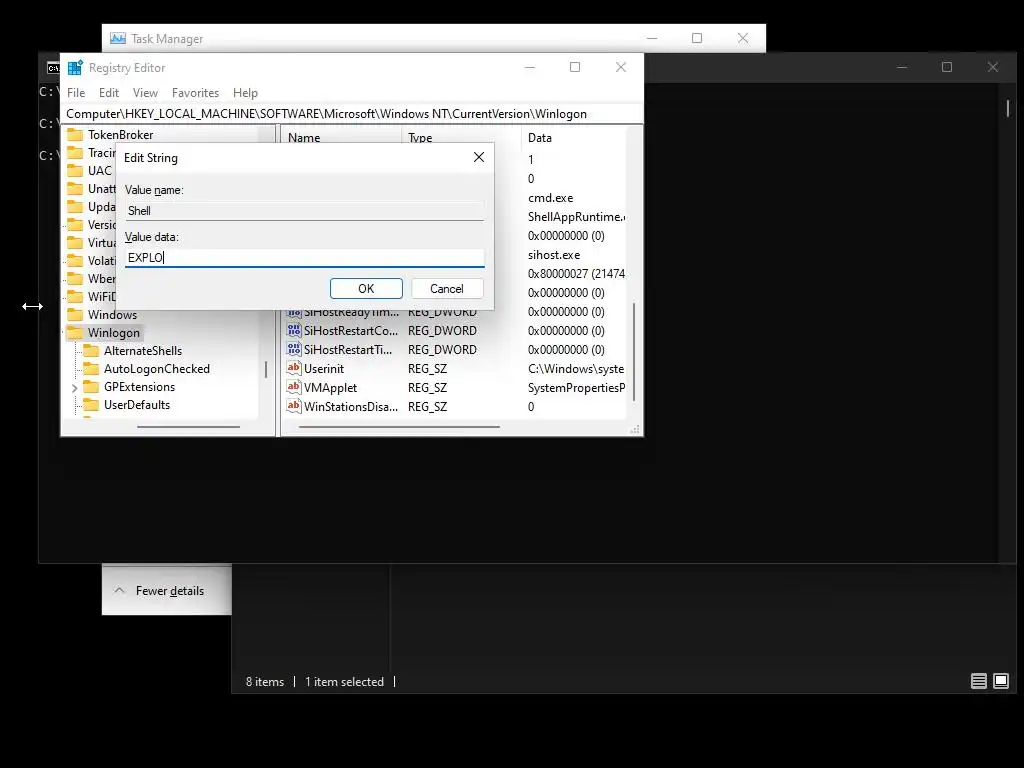Image resolution: width=1024 pixels, height=768 pixels.
Task: Click the registry path address bar
Action: pyautogui.click(x=351, y=114)
